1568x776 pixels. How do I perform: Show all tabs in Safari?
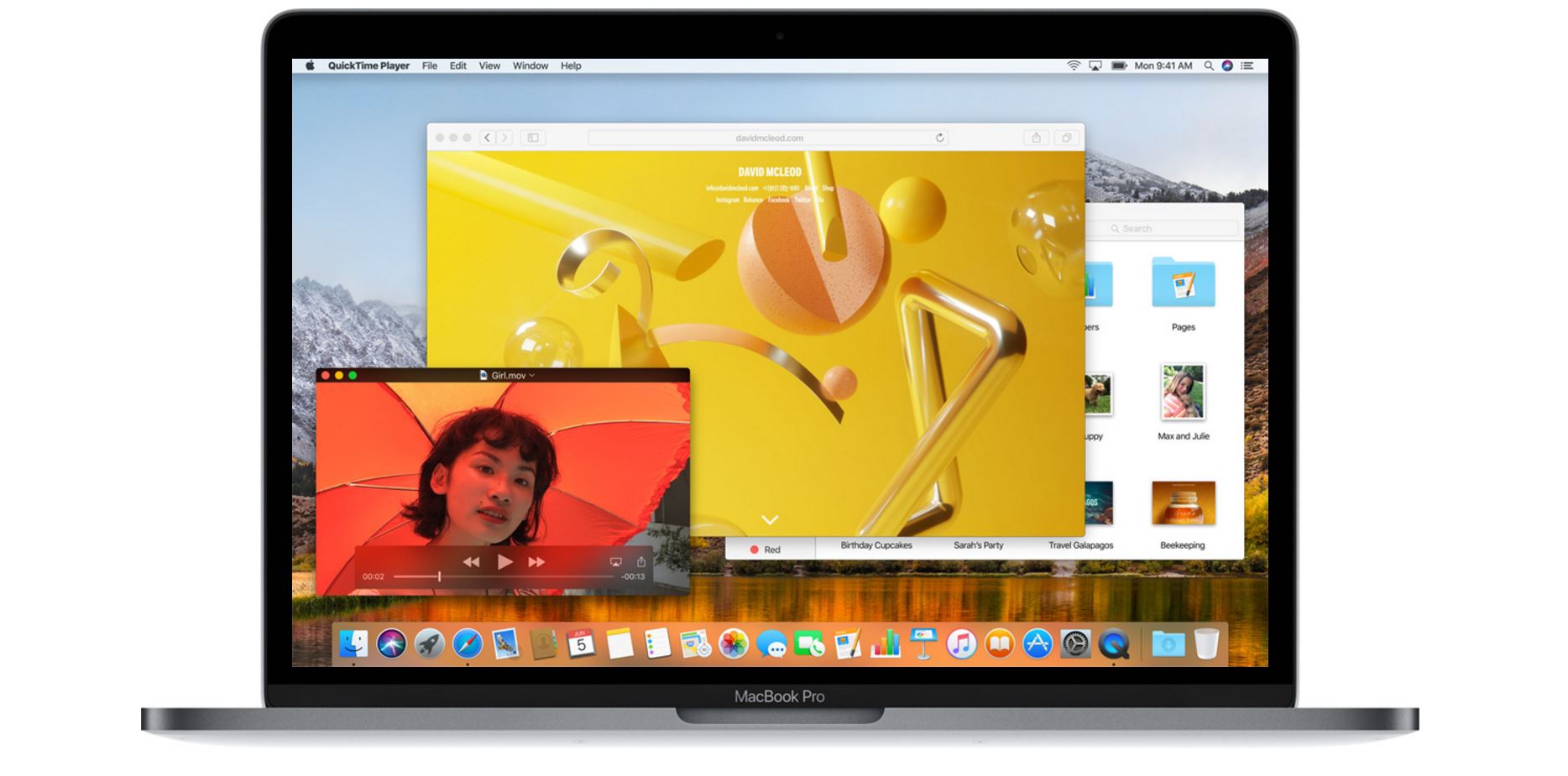point(1066,138)
